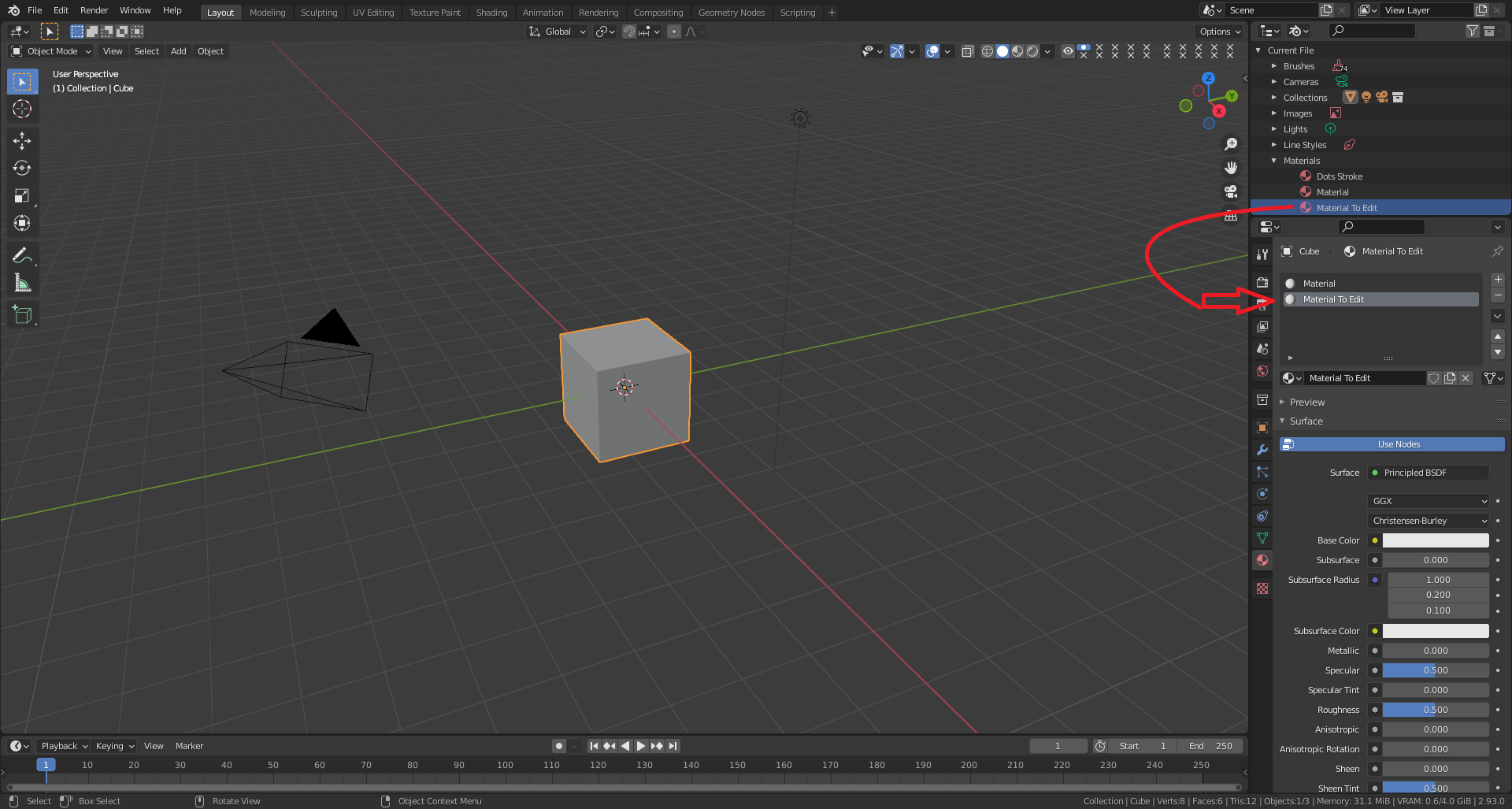The height and width of the screenshot is (809, 1512).
Task: Open the Global transform orientation dropdown
Action: tap(557, 32)
